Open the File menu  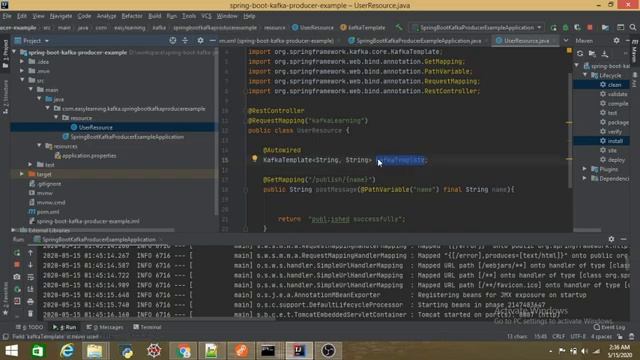click(x=7, y=16)
